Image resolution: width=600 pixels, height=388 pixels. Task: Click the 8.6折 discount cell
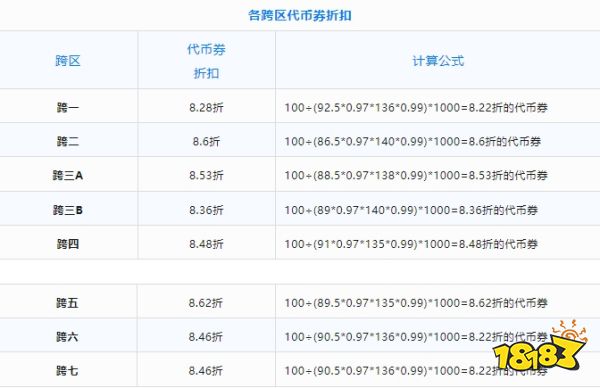coord(206,142)
